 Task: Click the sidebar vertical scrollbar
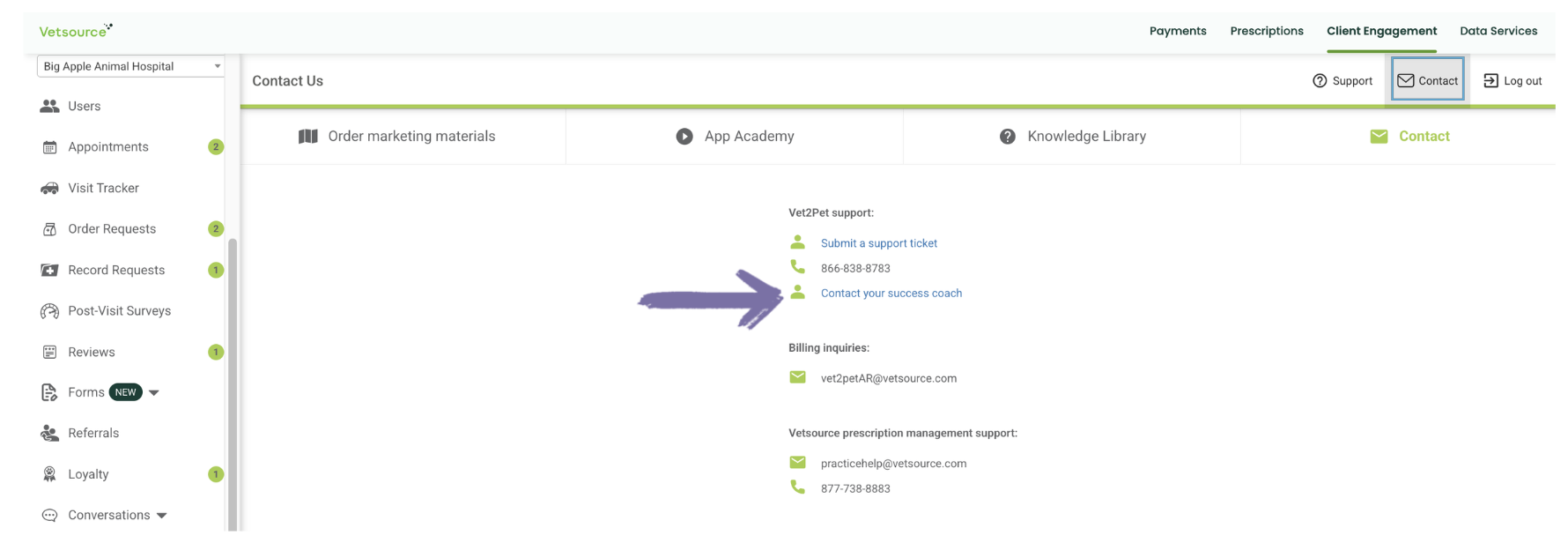point(233,383)
